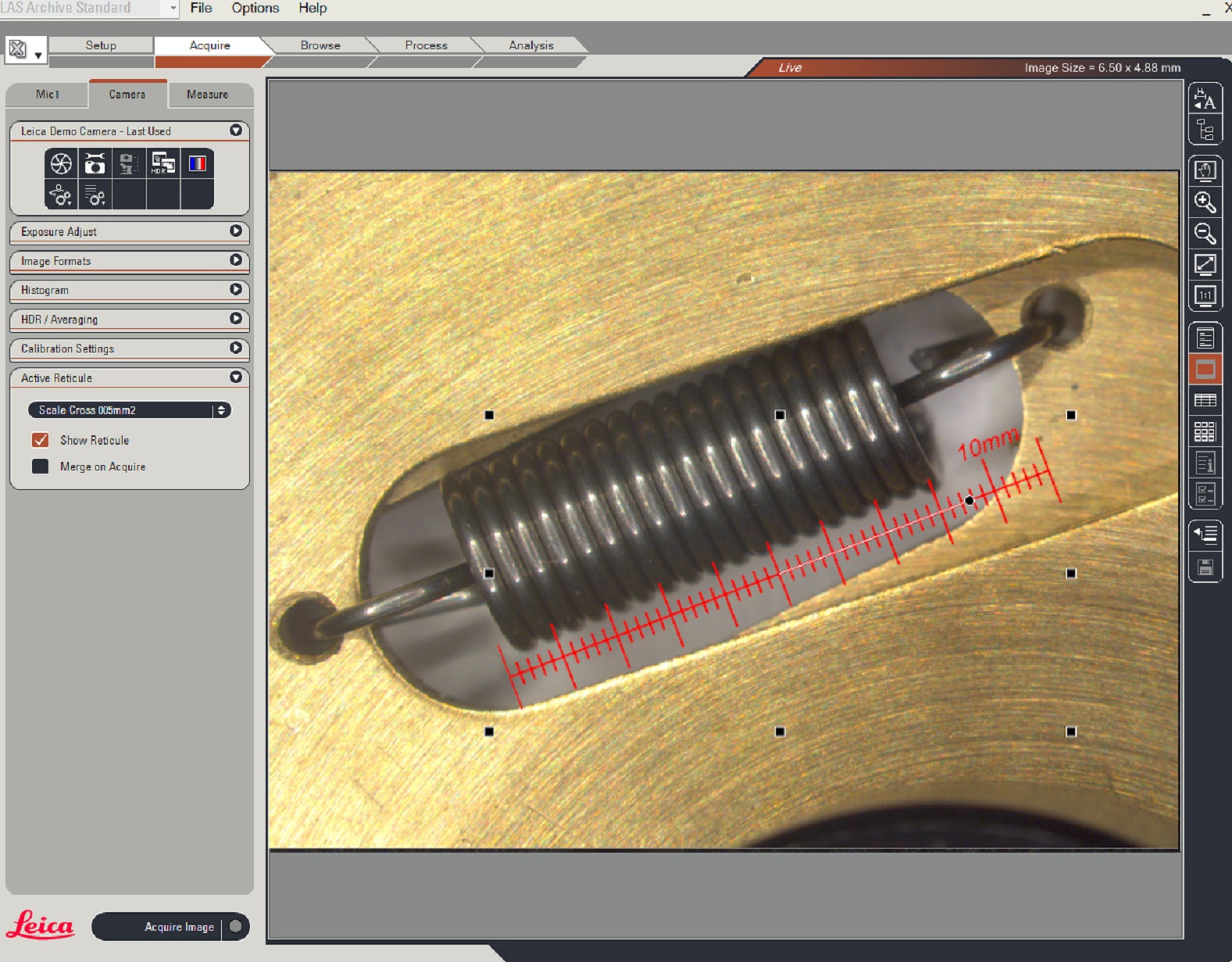
Task: Select the color mode flag icon
Action: (x=197, y=163)
